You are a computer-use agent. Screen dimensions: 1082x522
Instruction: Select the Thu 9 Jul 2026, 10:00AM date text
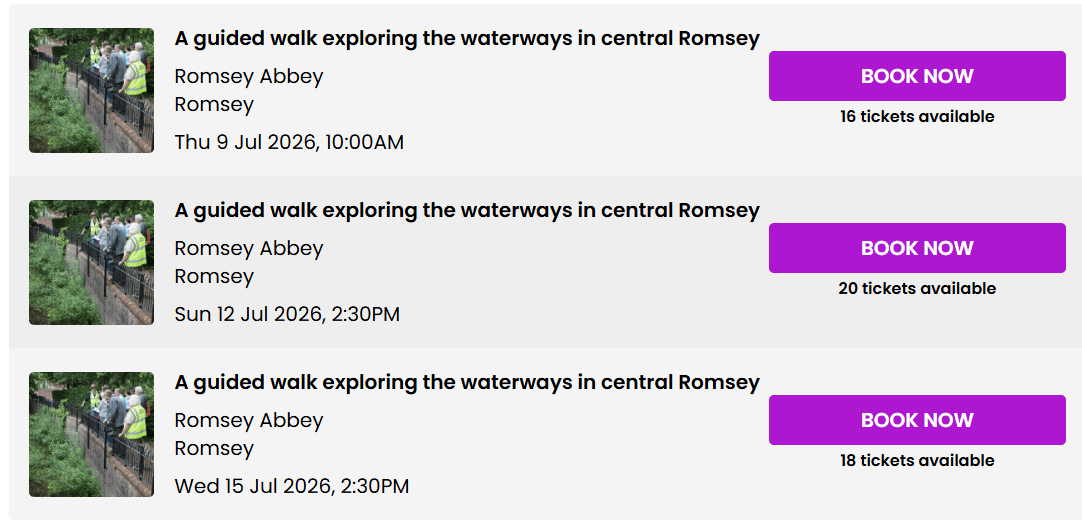[x=289, y=142]
